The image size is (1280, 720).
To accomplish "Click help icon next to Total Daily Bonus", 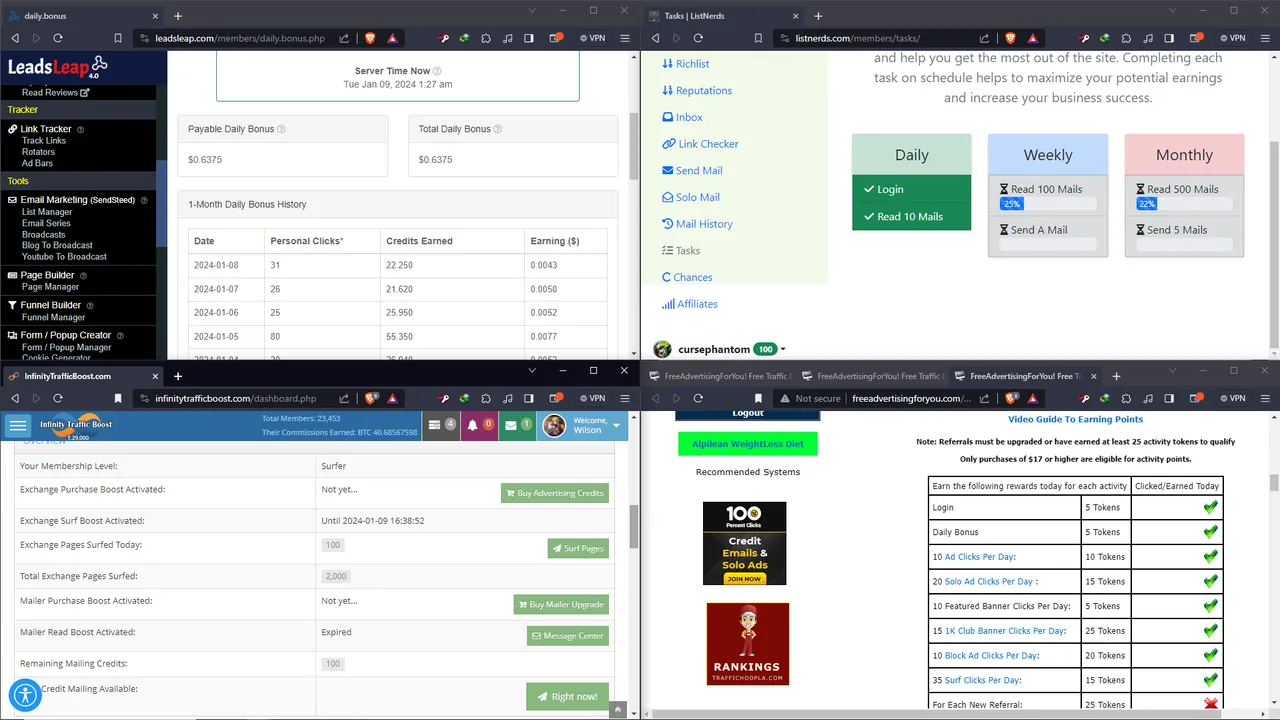I will tap(498, 129).
